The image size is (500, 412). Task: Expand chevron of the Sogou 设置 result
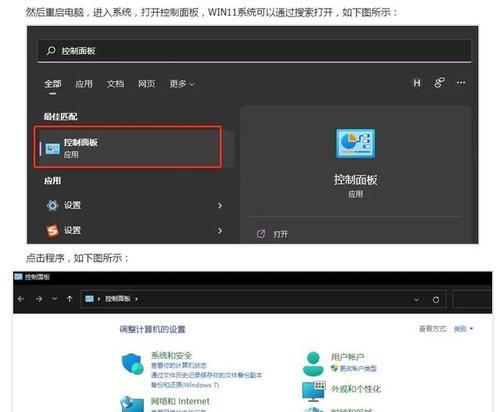point(220,230)
